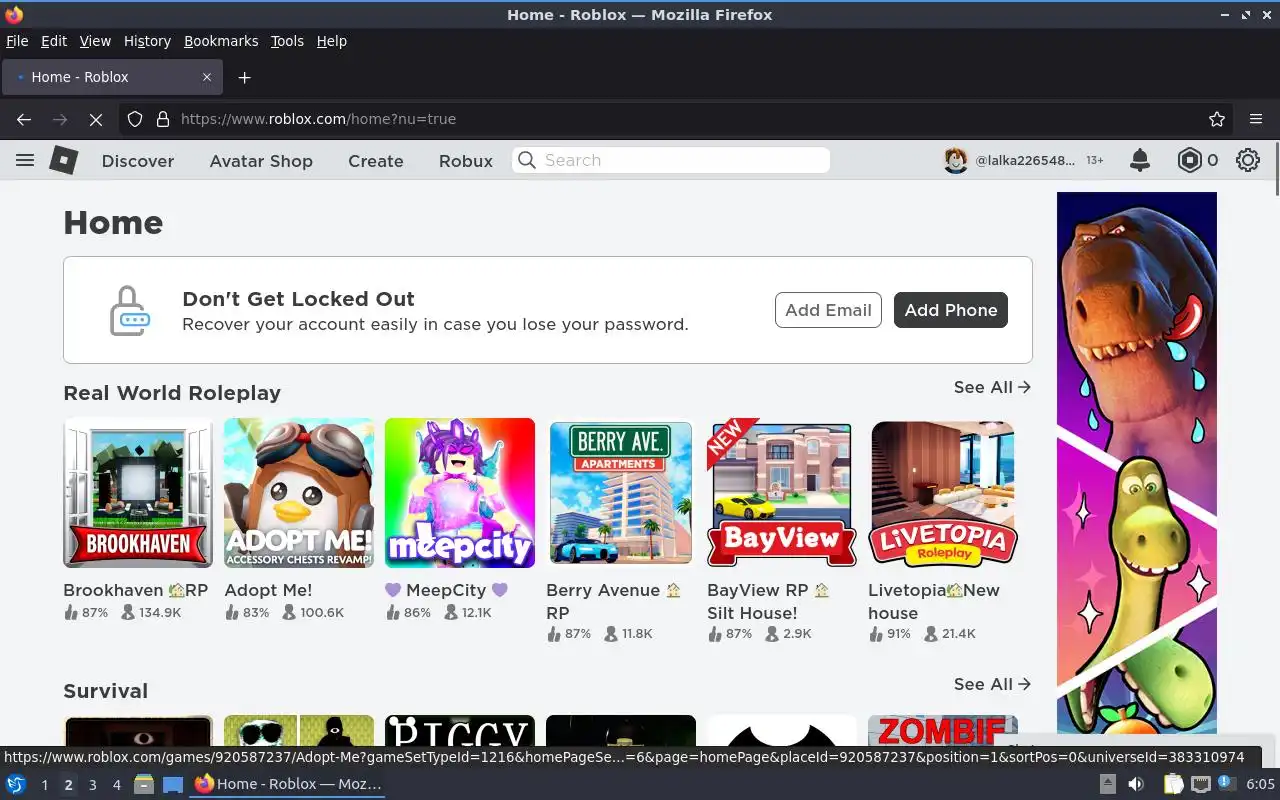Click the Brookhaven RP title text
Screen dimensions: 1280x800
point(135,590)
